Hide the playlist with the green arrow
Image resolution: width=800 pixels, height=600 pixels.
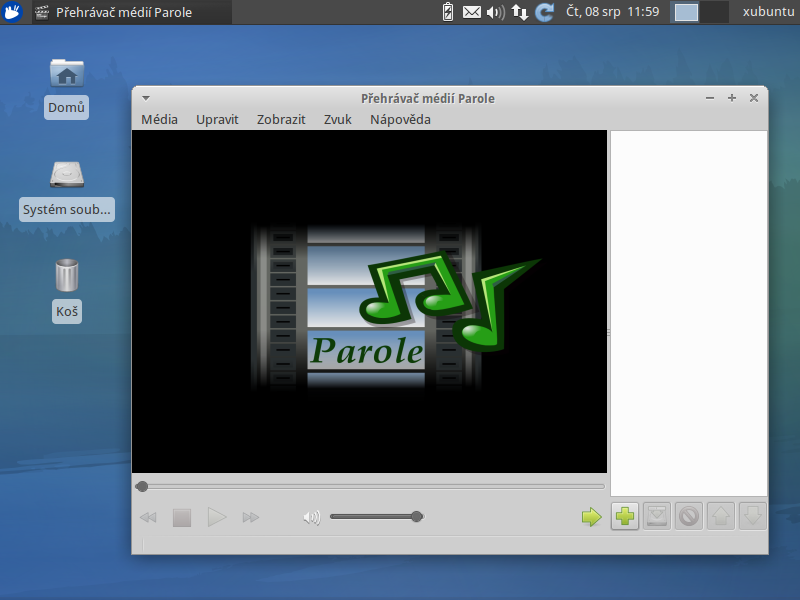(591, 516)
